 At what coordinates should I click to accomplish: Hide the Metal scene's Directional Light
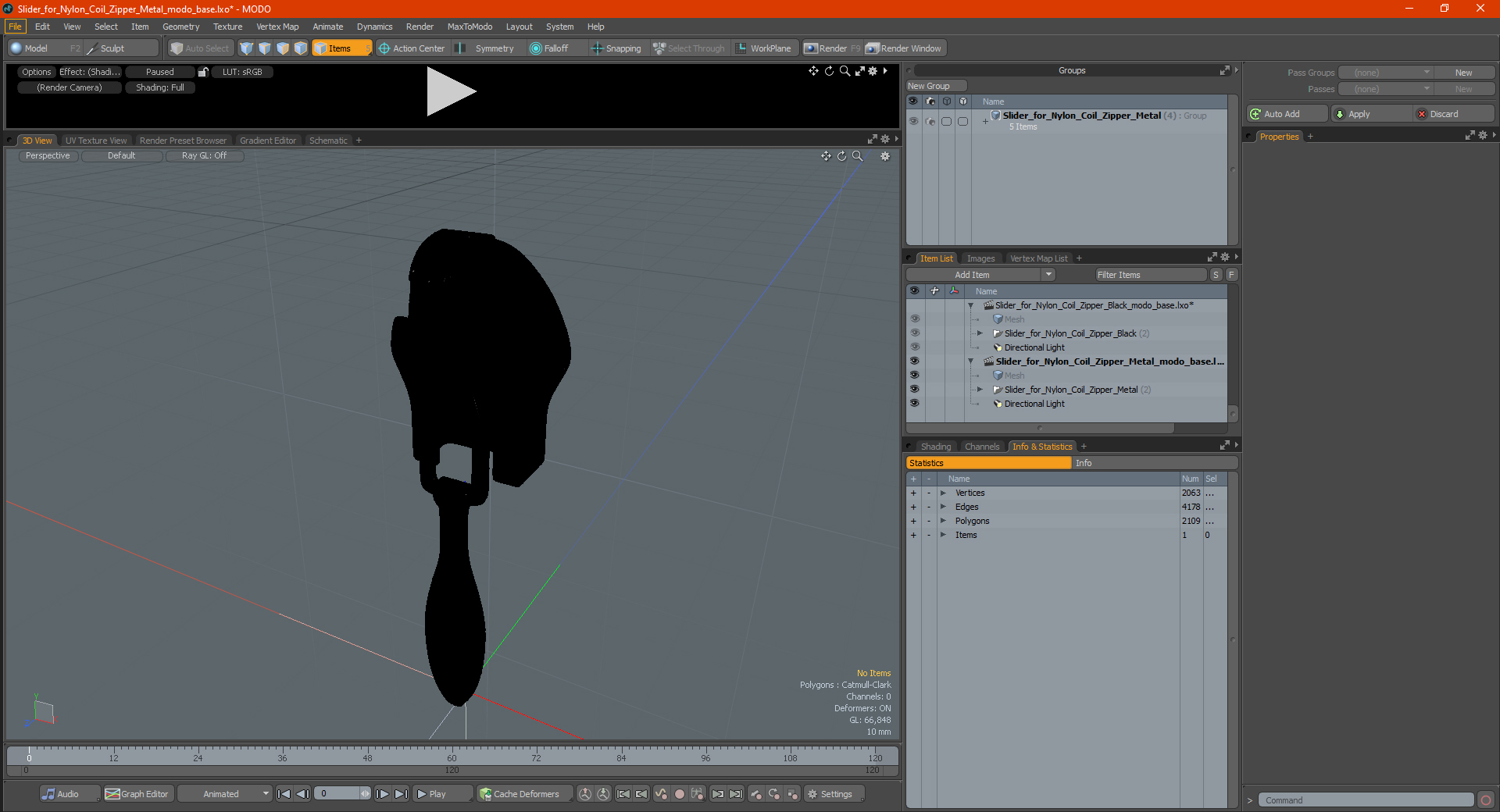(x=914, y=404)
